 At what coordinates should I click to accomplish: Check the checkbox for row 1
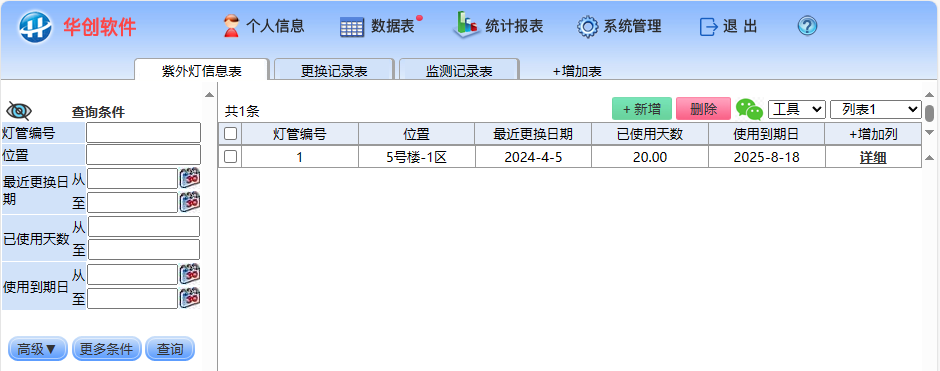coord(230,157)
